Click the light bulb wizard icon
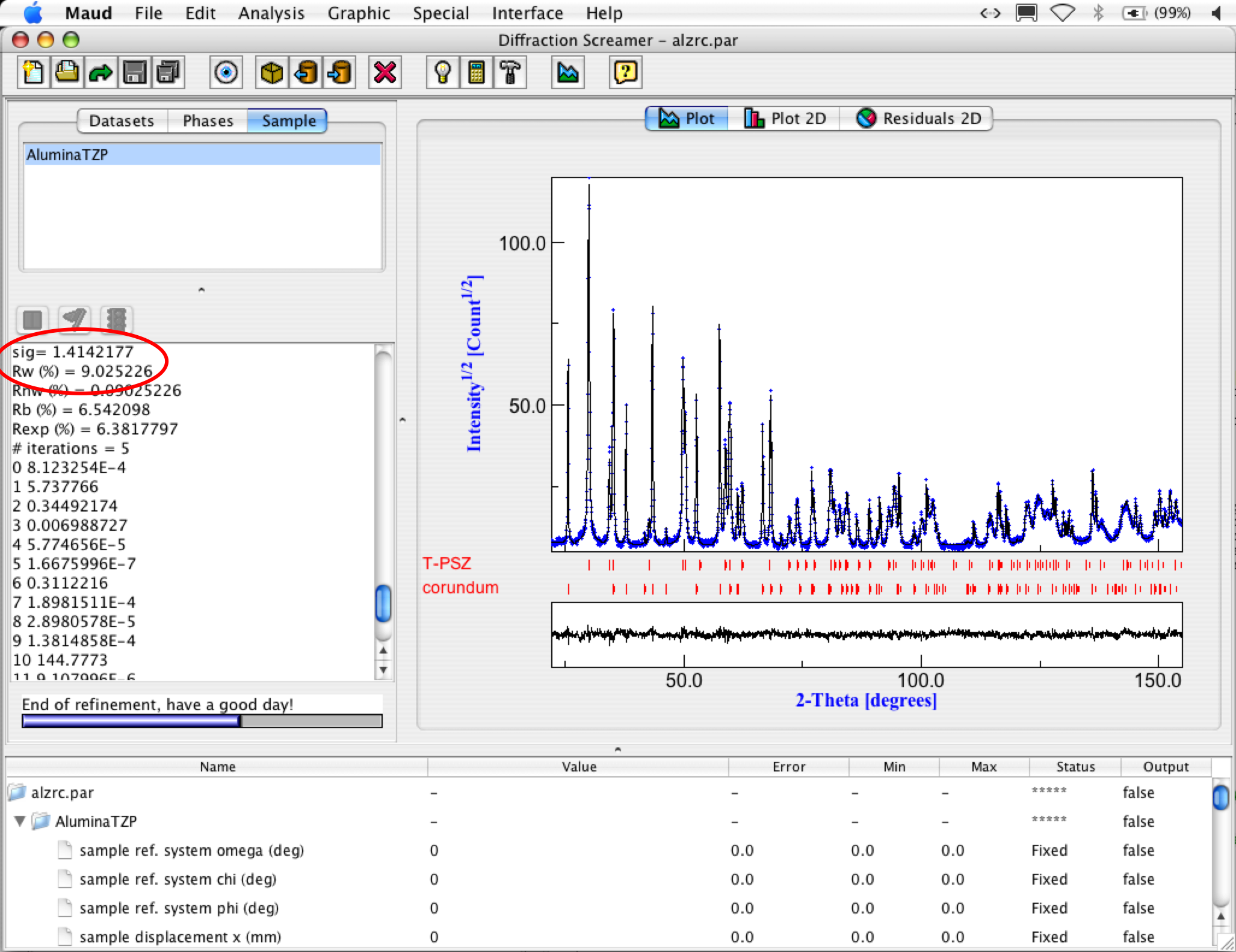 [x=442, y=73]
